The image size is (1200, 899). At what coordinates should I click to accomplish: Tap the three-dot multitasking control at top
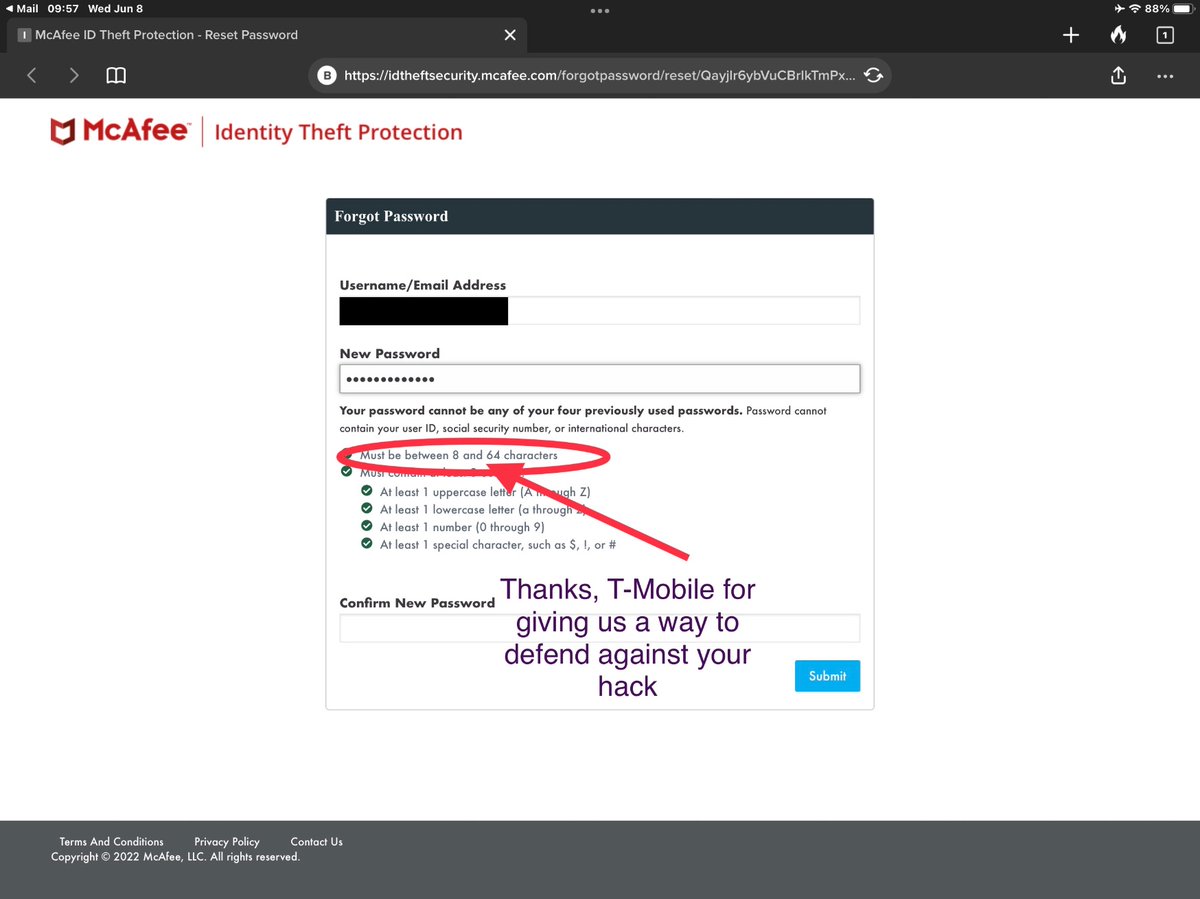tap(600, 11)
